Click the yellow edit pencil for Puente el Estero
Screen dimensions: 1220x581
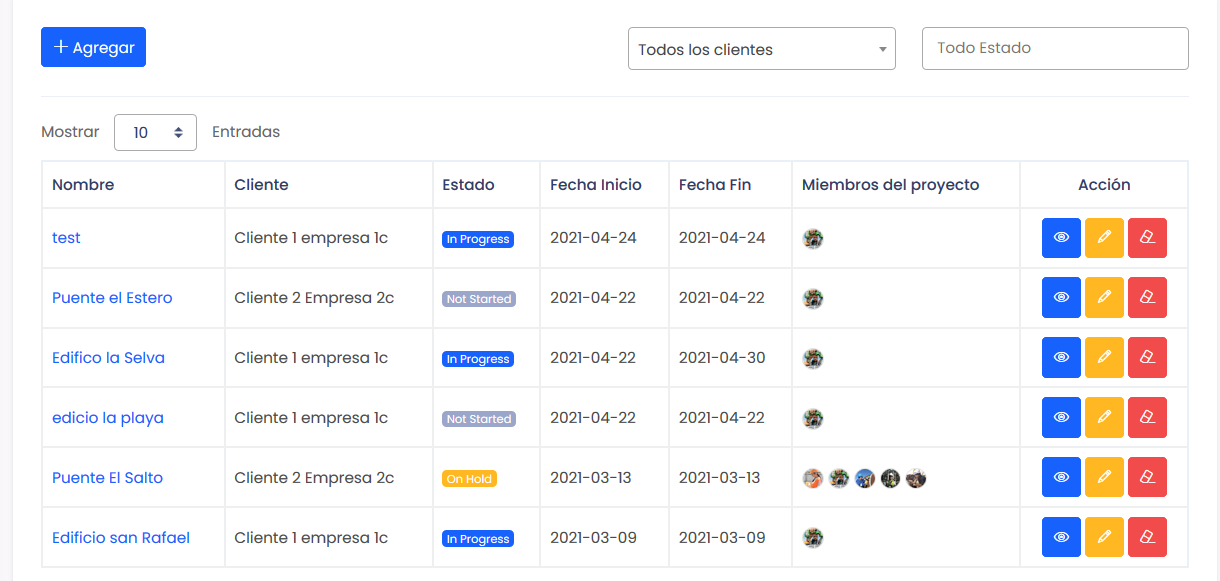(x=1104, y=298)
